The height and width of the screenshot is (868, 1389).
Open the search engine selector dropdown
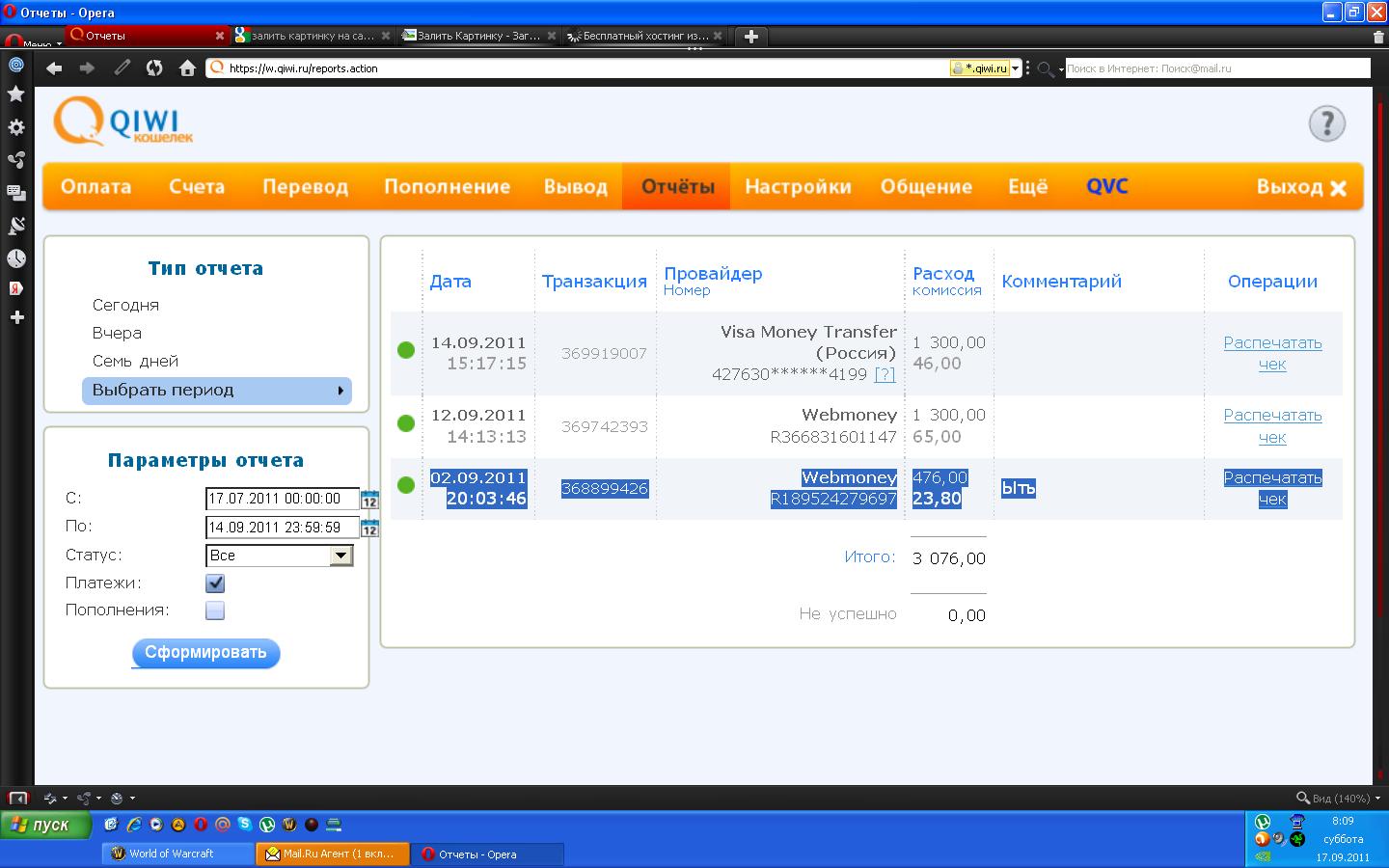click(1049, 69)
